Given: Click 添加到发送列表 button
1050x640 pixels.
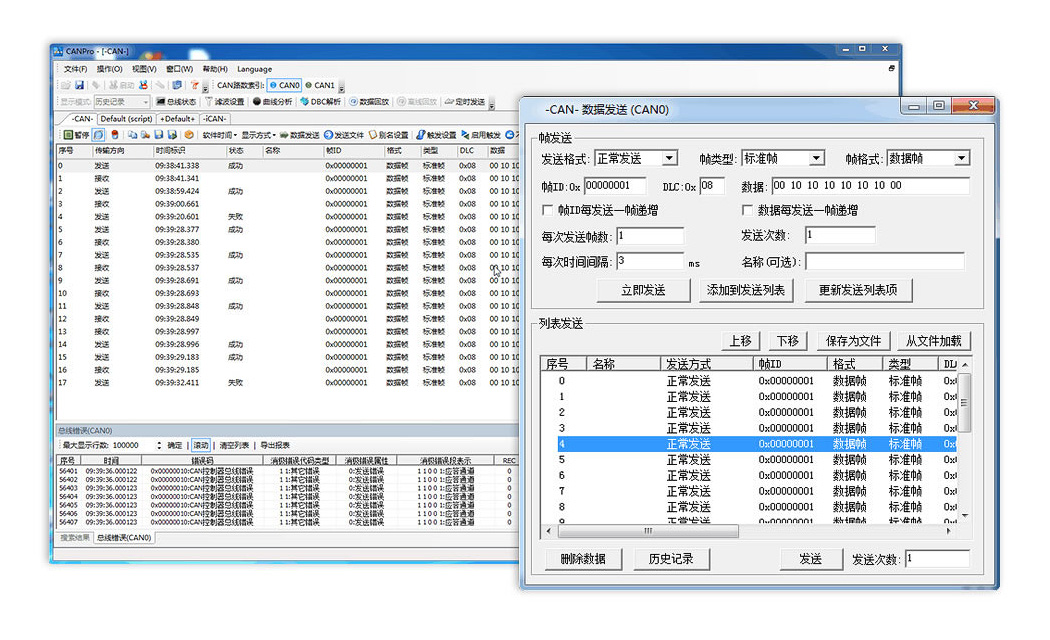Looking at the screenshot, I should (x=746, y=290).
